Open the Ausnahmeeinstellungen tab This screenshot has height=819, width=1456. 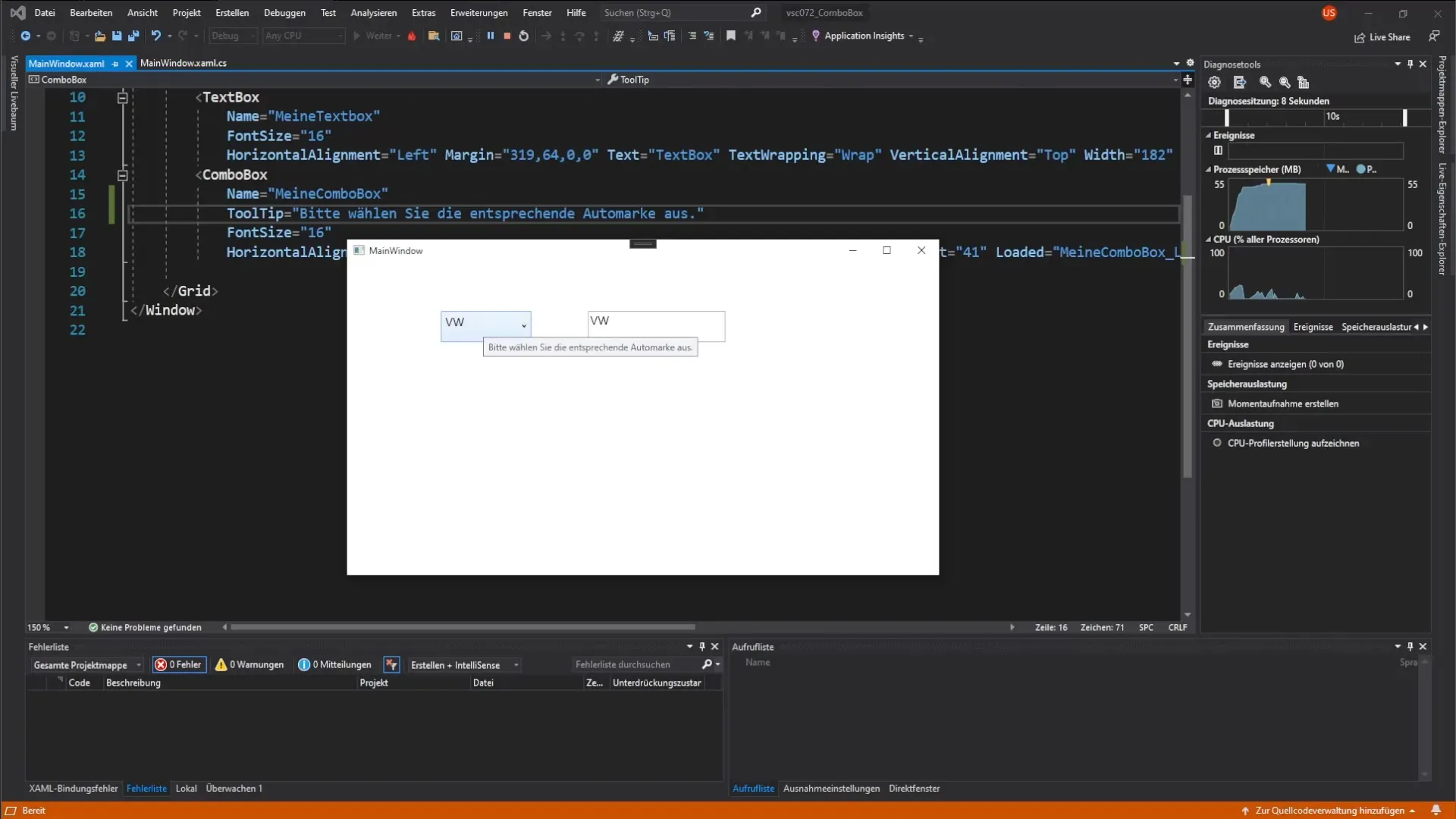click(x=831, y=789)
